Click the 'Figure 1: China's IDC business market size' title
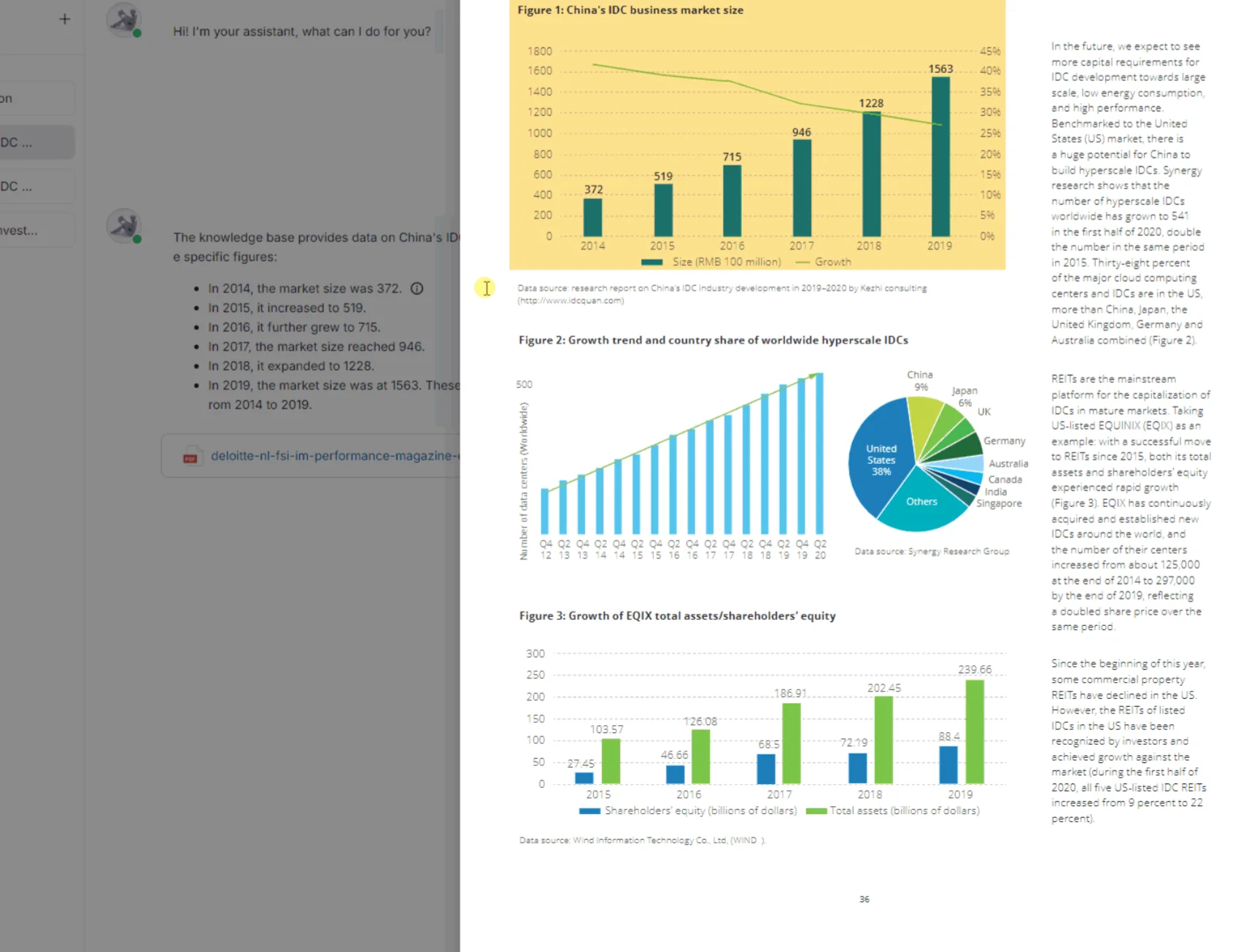This screenshot has width=1241, height=952. 630,10
